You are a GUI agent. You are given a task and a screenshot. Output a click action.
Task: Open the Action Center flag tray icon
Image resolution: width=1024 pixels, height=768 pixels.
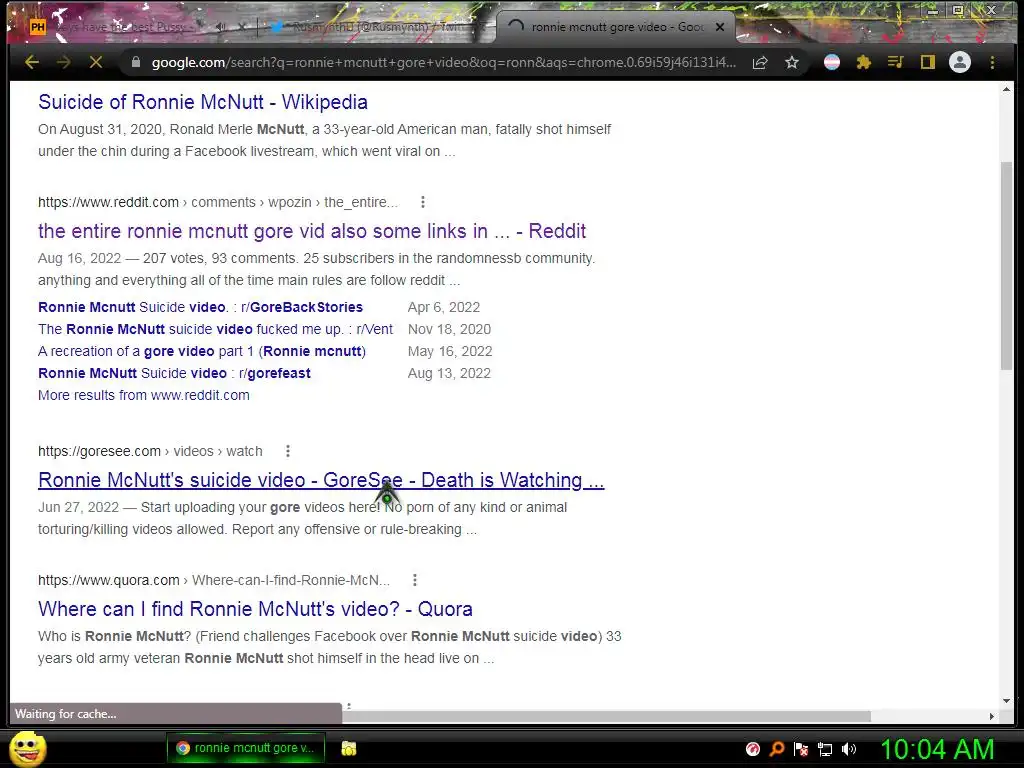coord(801,749)
